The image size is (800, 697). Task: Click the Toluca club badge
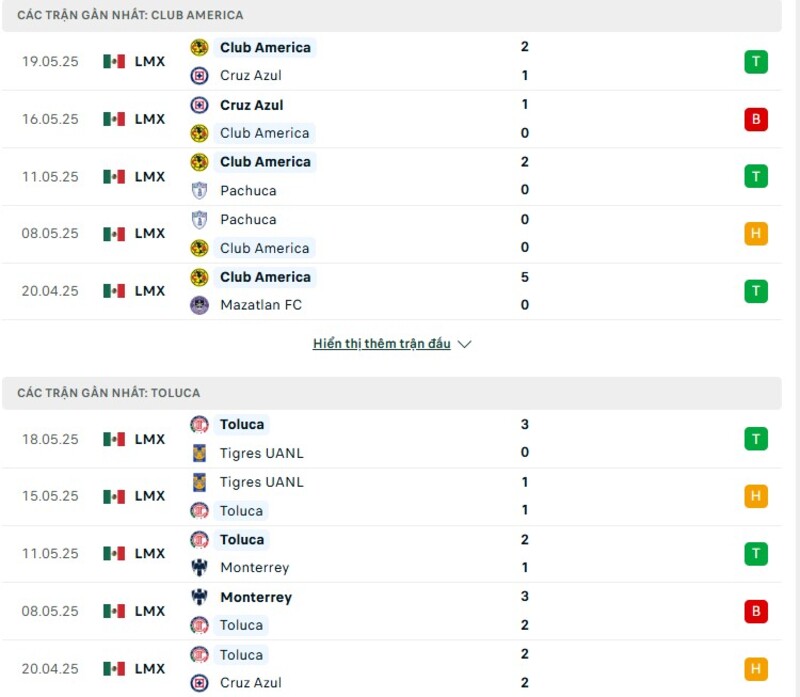pos(199,424)
